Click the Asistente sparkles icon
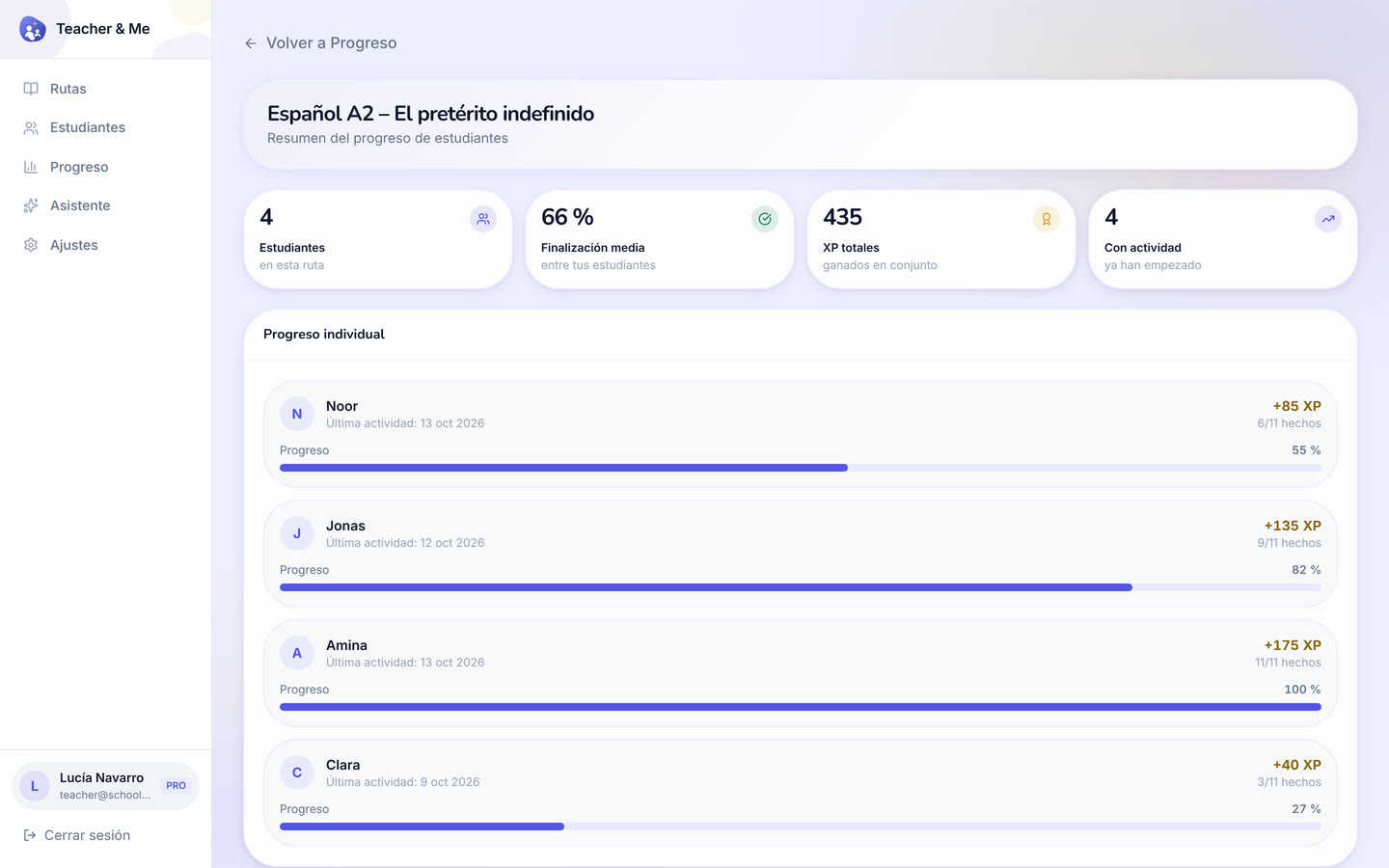 [31, 205]
